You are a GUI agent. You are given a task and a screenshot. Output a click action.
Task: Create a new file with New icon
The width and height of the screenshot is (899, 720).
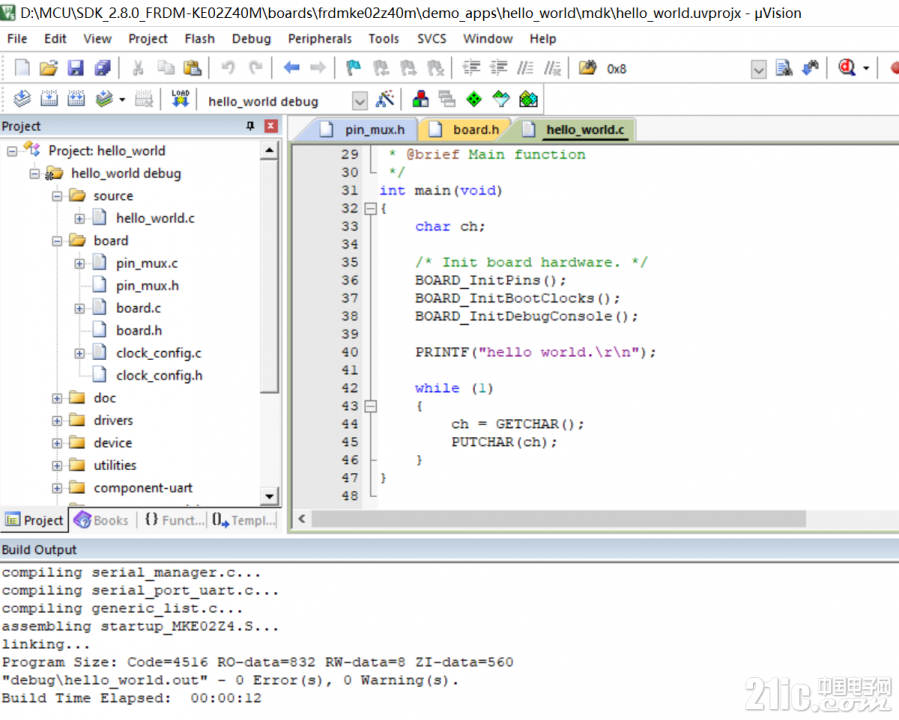[x=22, y=68]
